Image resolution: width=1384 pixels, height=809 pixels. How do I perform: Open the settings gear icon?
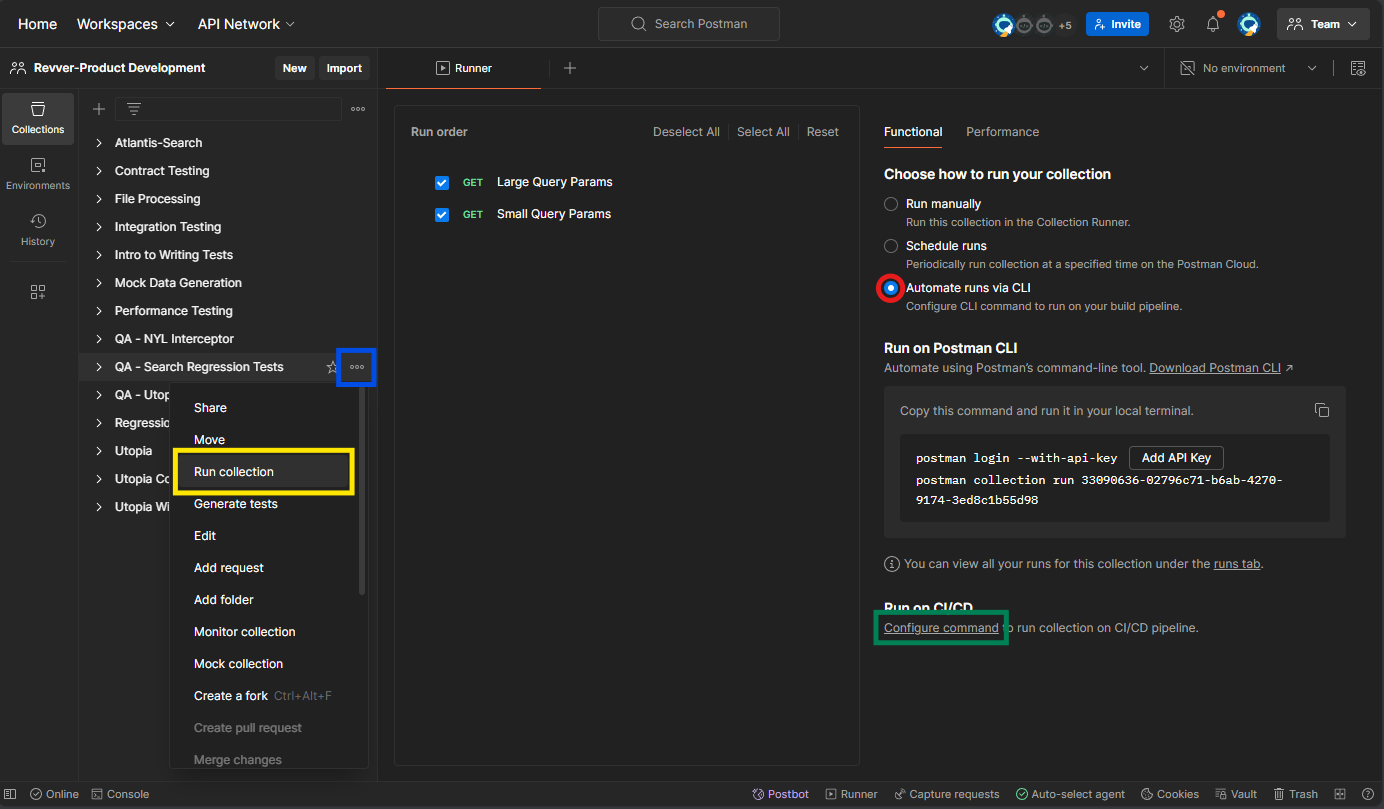click(1177, 24)
